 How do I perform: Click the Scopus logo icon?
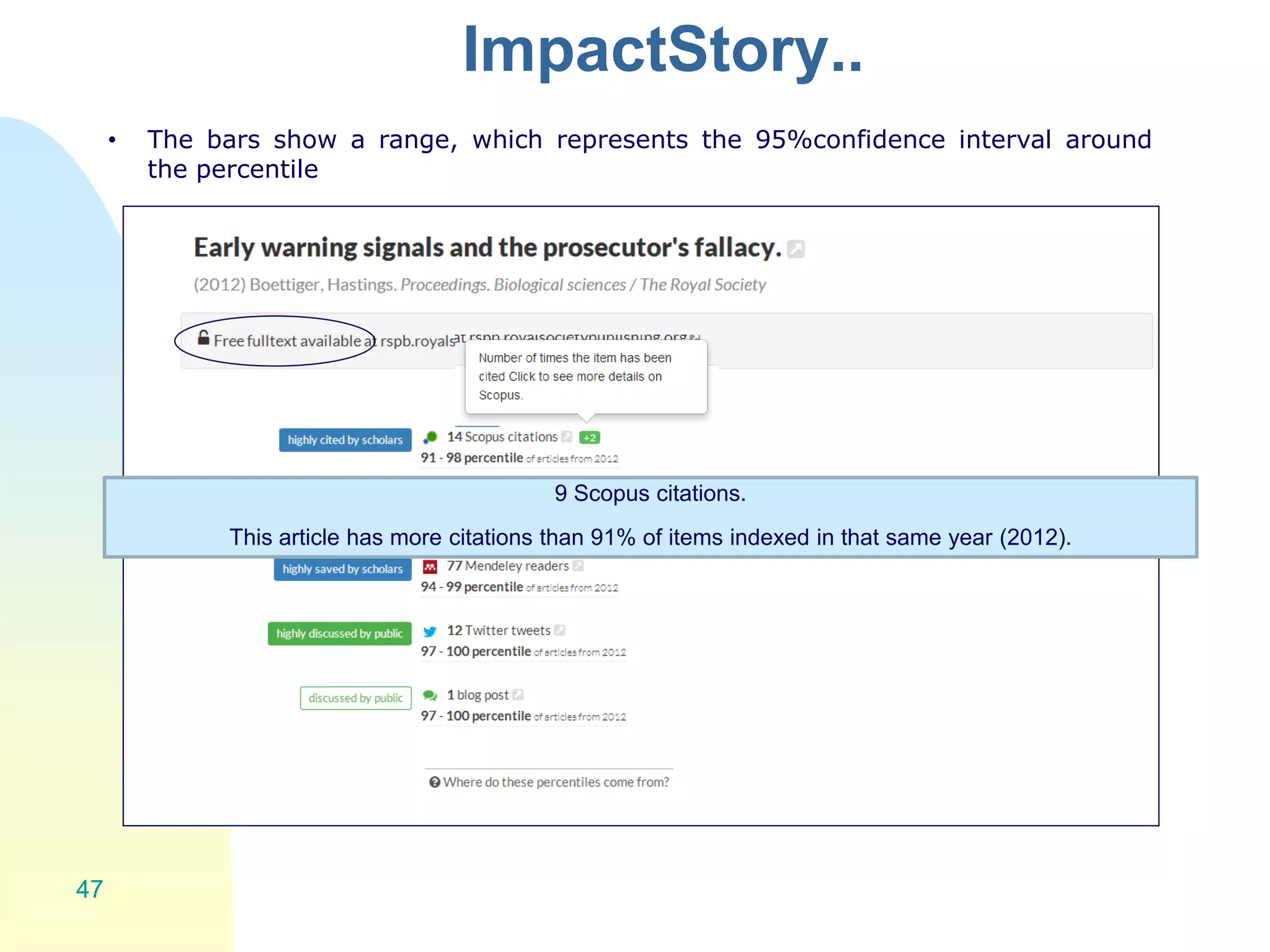[x=430, y=438]
